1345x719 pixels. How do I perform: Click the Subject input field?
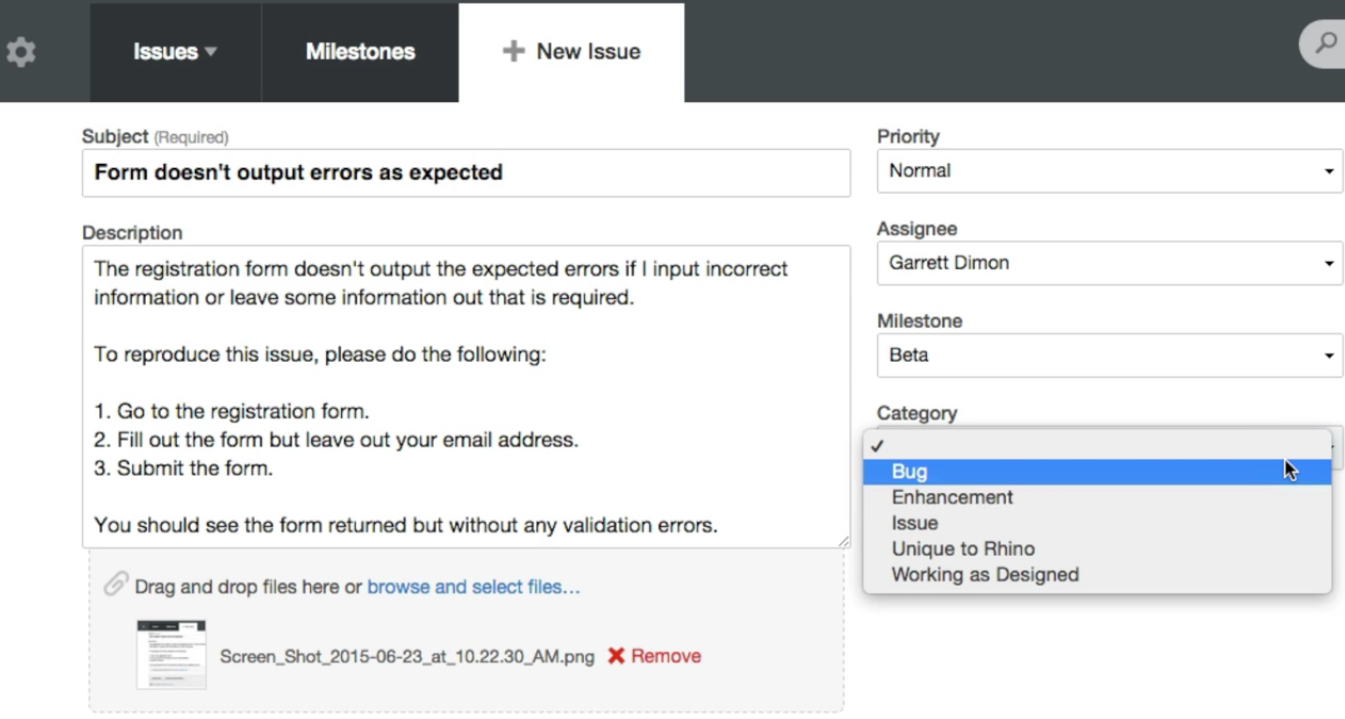[466, 173]
